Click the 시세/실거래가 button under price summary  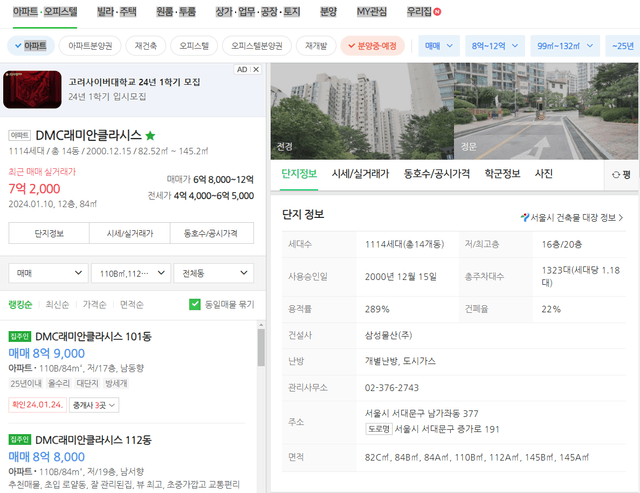[x=130, y=233]
